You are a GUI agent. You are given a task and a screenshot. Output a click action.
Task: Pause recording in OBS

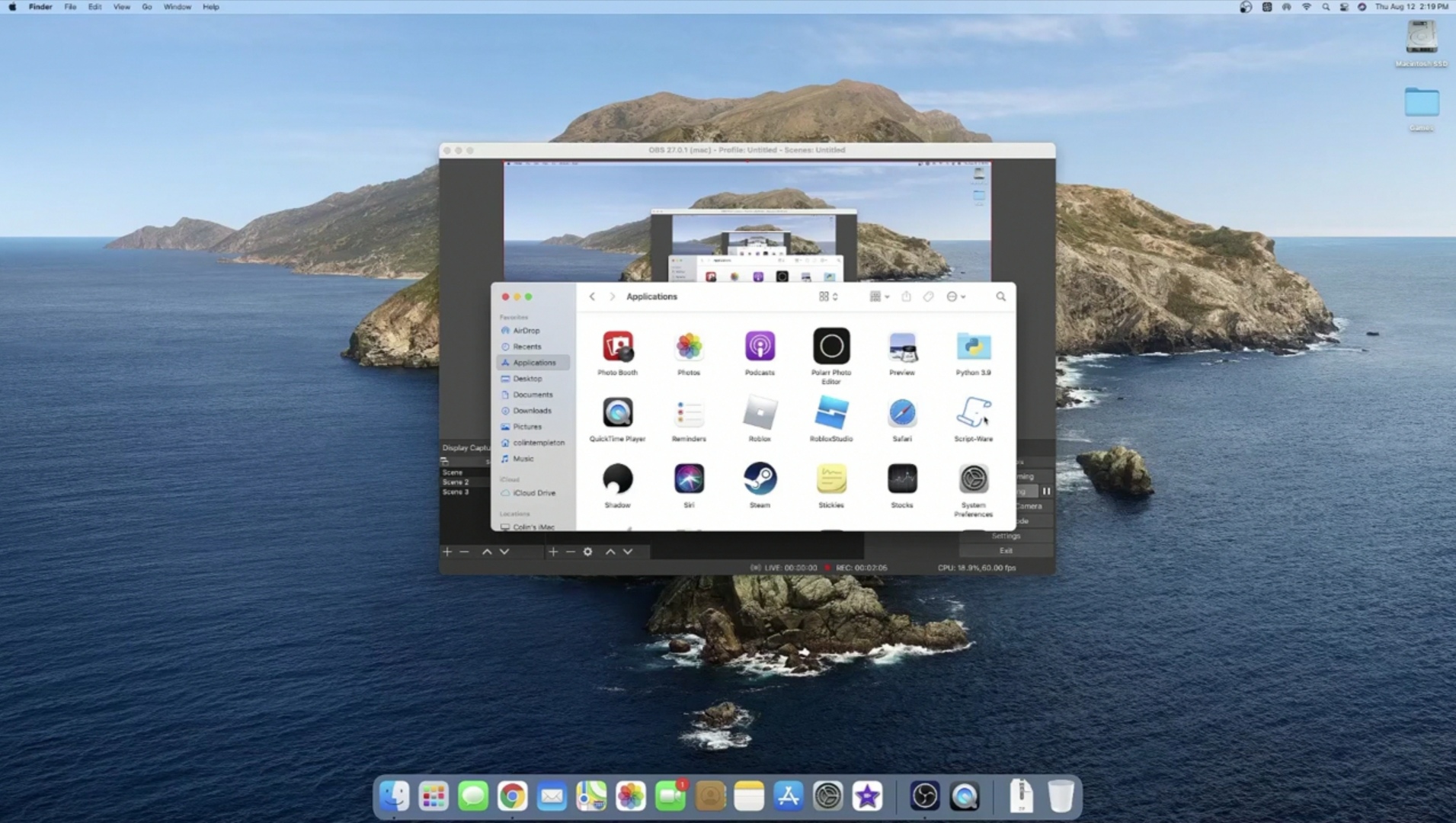[x=1046, y=492]
